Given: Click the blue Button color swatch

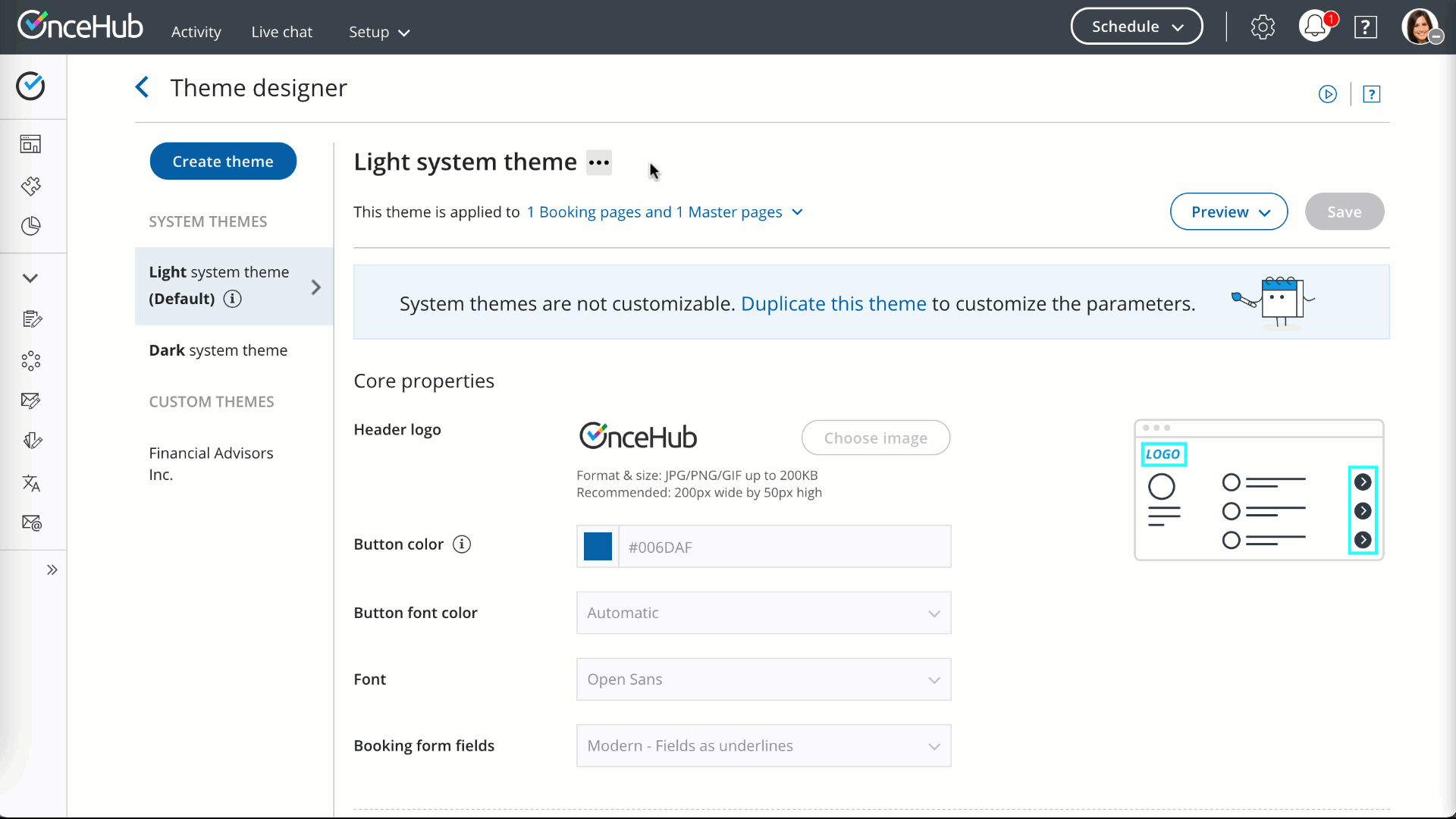Looking at the screenshot, I should pyautogui.click(x=598, y=547).
